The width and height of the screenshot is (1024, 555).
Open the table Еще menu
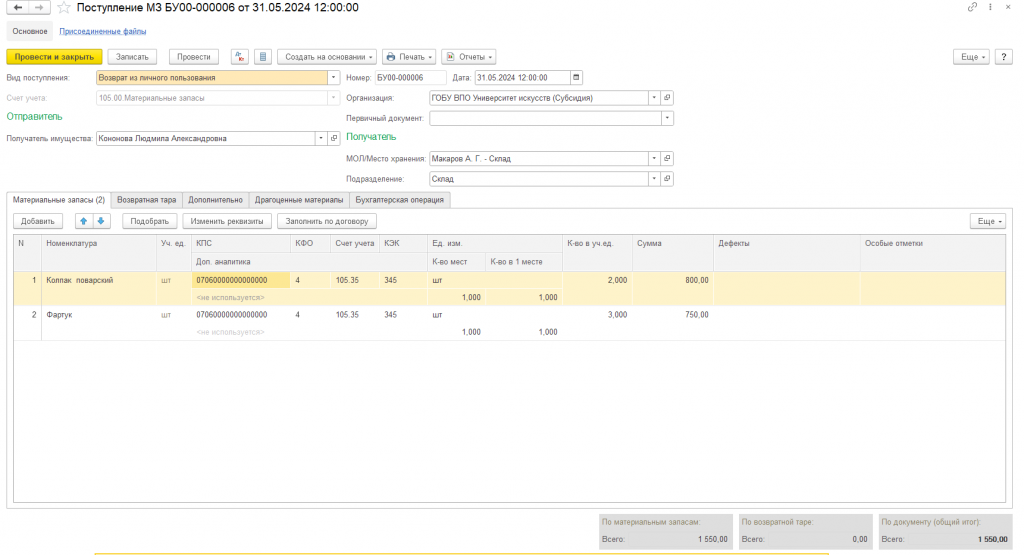pos(987,221)
